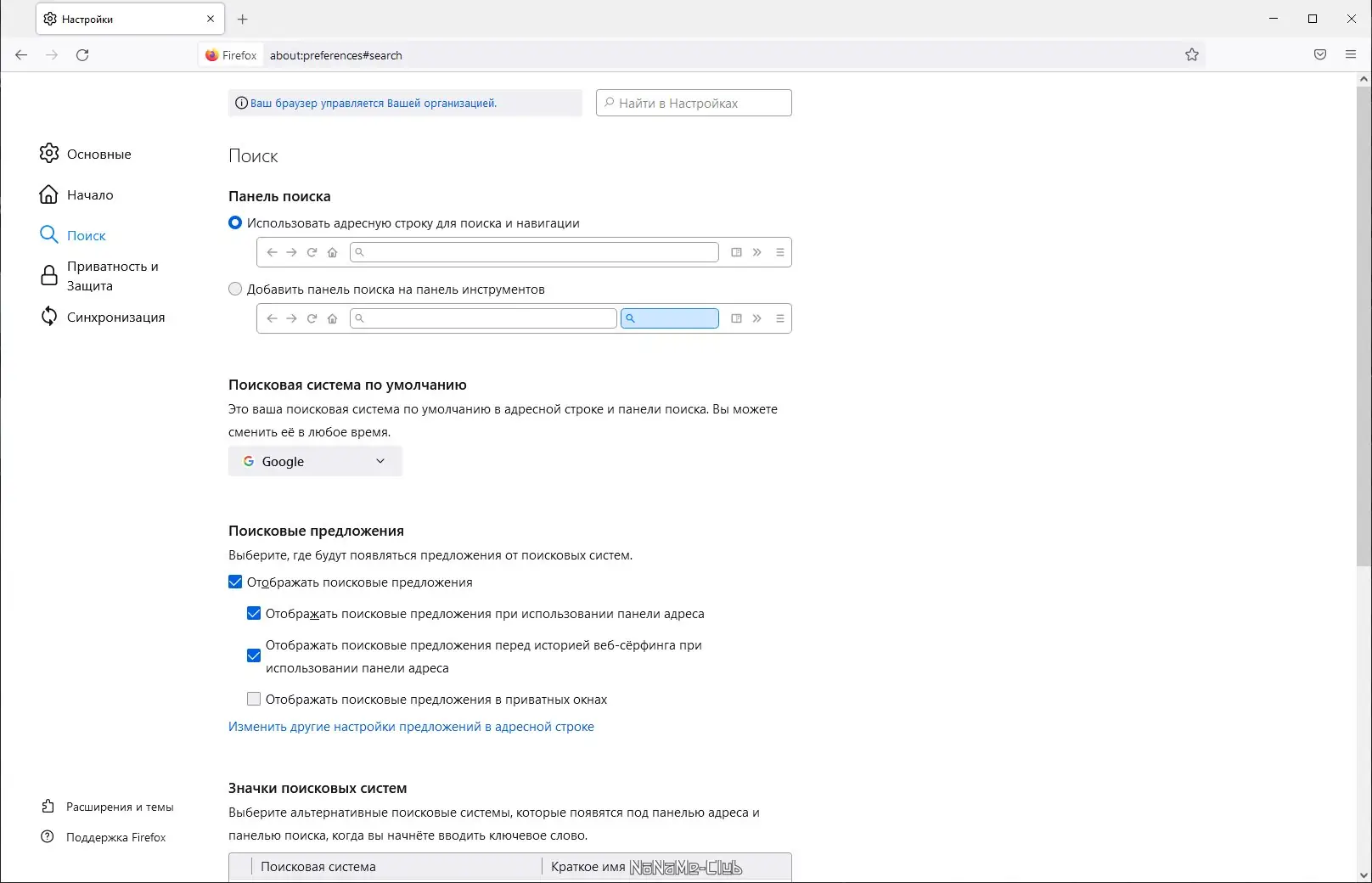The height and width of the screenshot is (883, 1372).
Task: Open the Синхронизация settings section
Action: pyautogui.click(x=115, y=317)
